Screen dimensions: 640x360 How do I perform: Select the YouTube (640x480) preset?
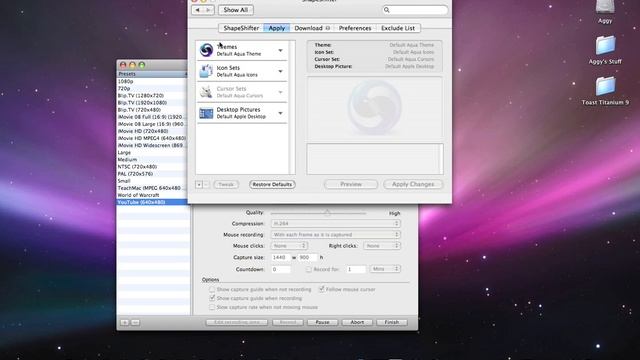tap(152, 202)
